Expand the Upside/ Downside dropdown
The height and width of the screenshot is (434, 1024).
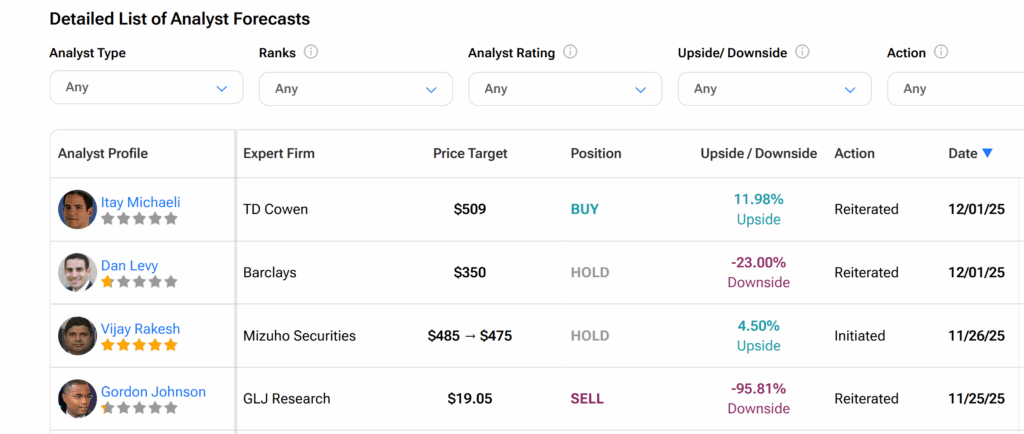point(774,89)
